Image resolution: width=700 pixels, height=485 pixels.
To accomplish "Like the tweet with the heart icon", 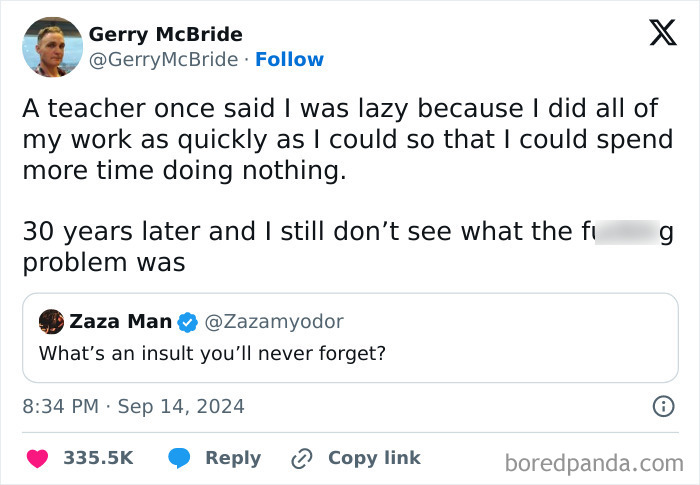I will 37,458.
